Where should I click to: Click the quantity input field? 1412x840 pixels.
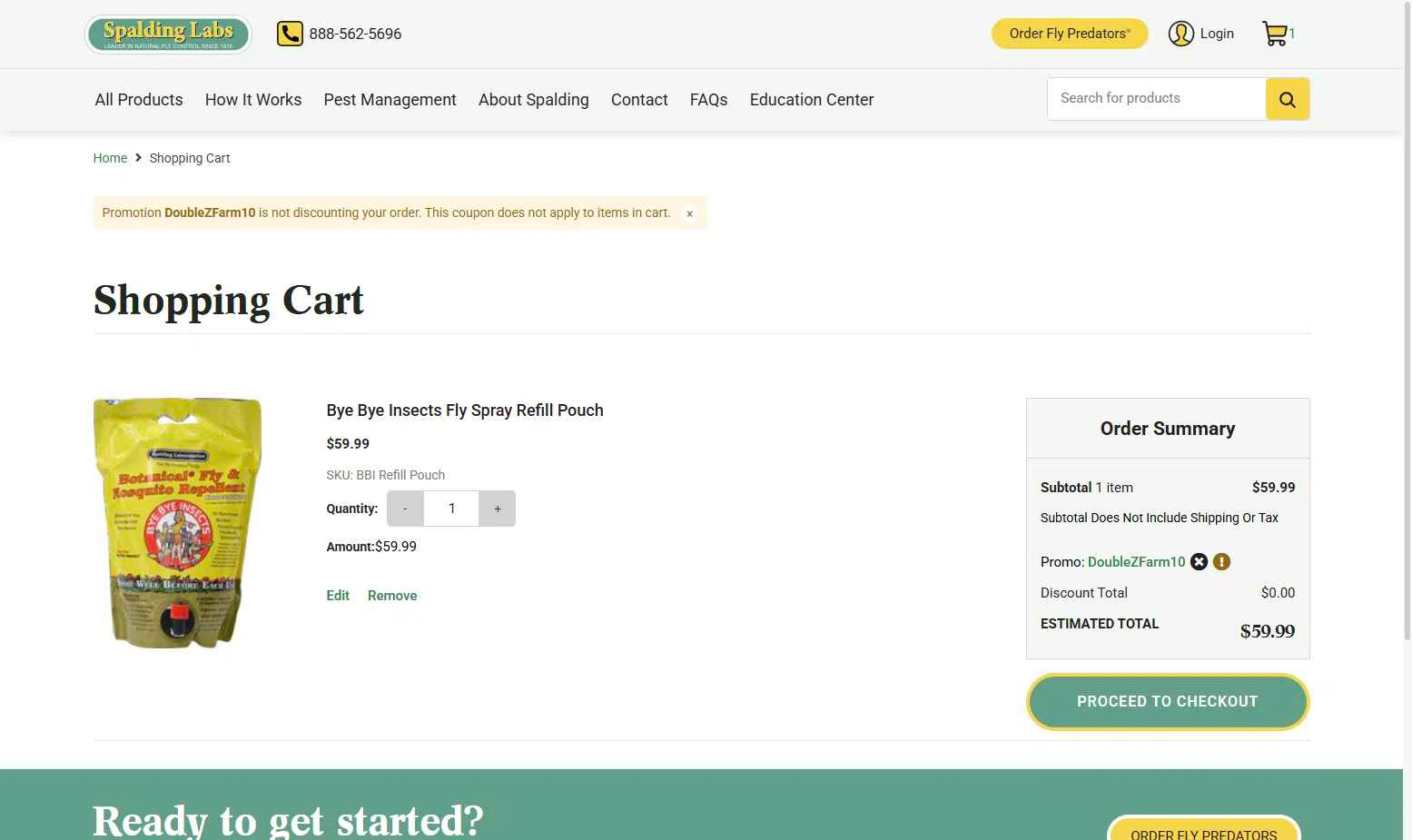[451, 509]
